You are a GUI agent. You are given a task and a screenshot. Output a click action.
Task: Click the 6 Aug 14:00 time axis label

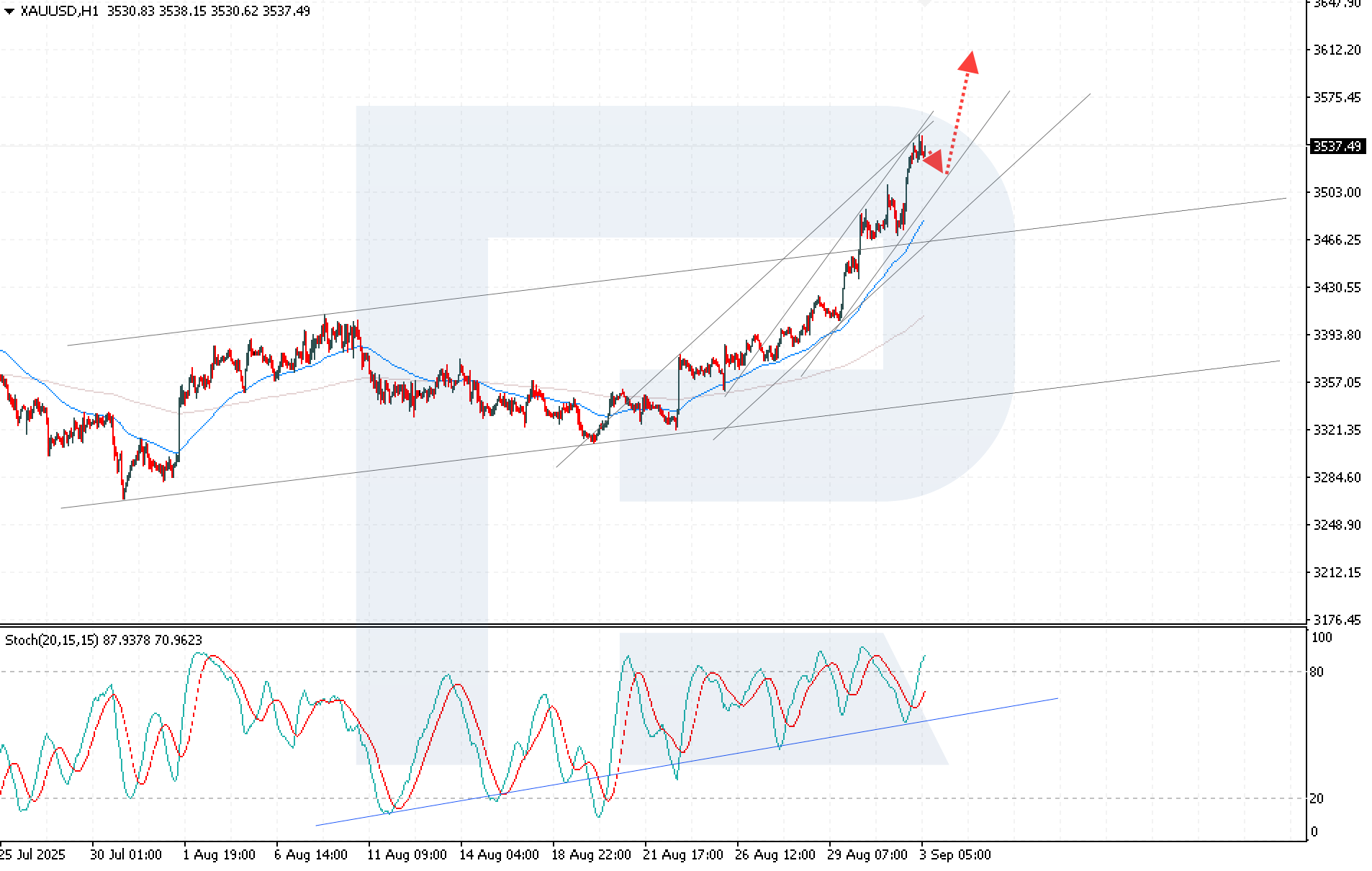pyautogui.click(x=311, y=855)
